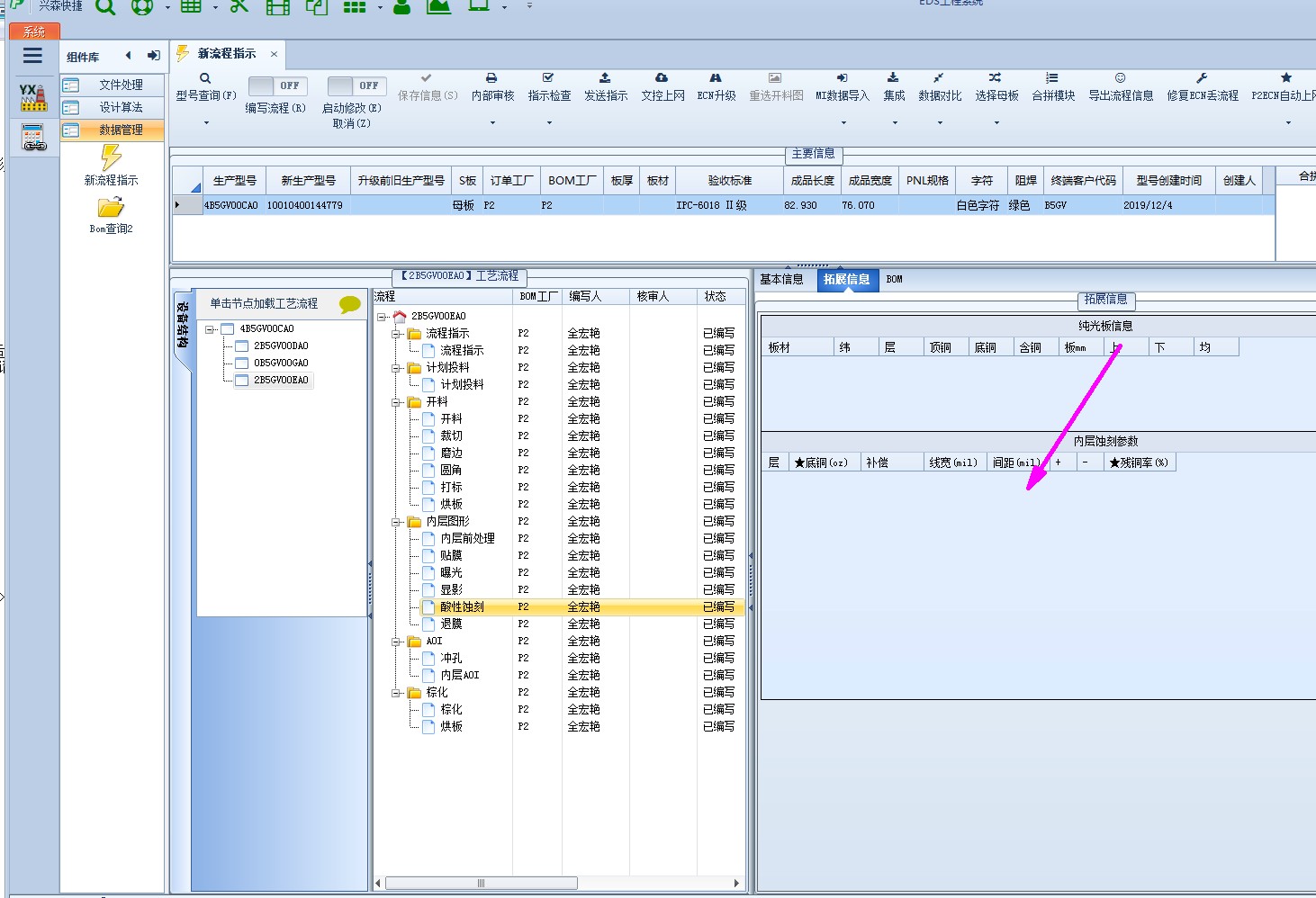Screen dimensions: 1316x898
Task: Click the magnifier icon in the quick access bar
Action: [x=105, y=7]
